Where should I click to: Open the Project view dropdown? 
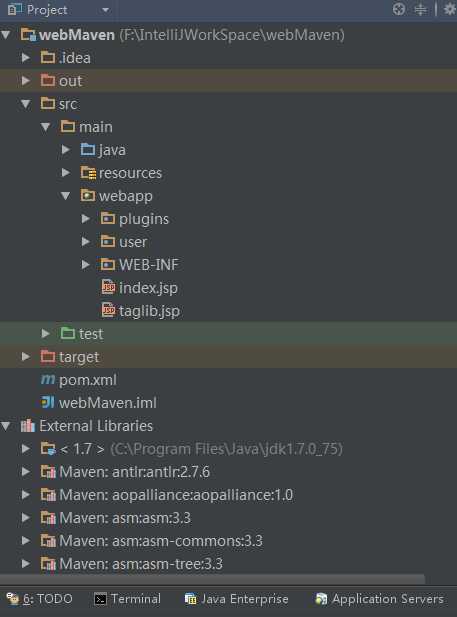coord(105,10)
